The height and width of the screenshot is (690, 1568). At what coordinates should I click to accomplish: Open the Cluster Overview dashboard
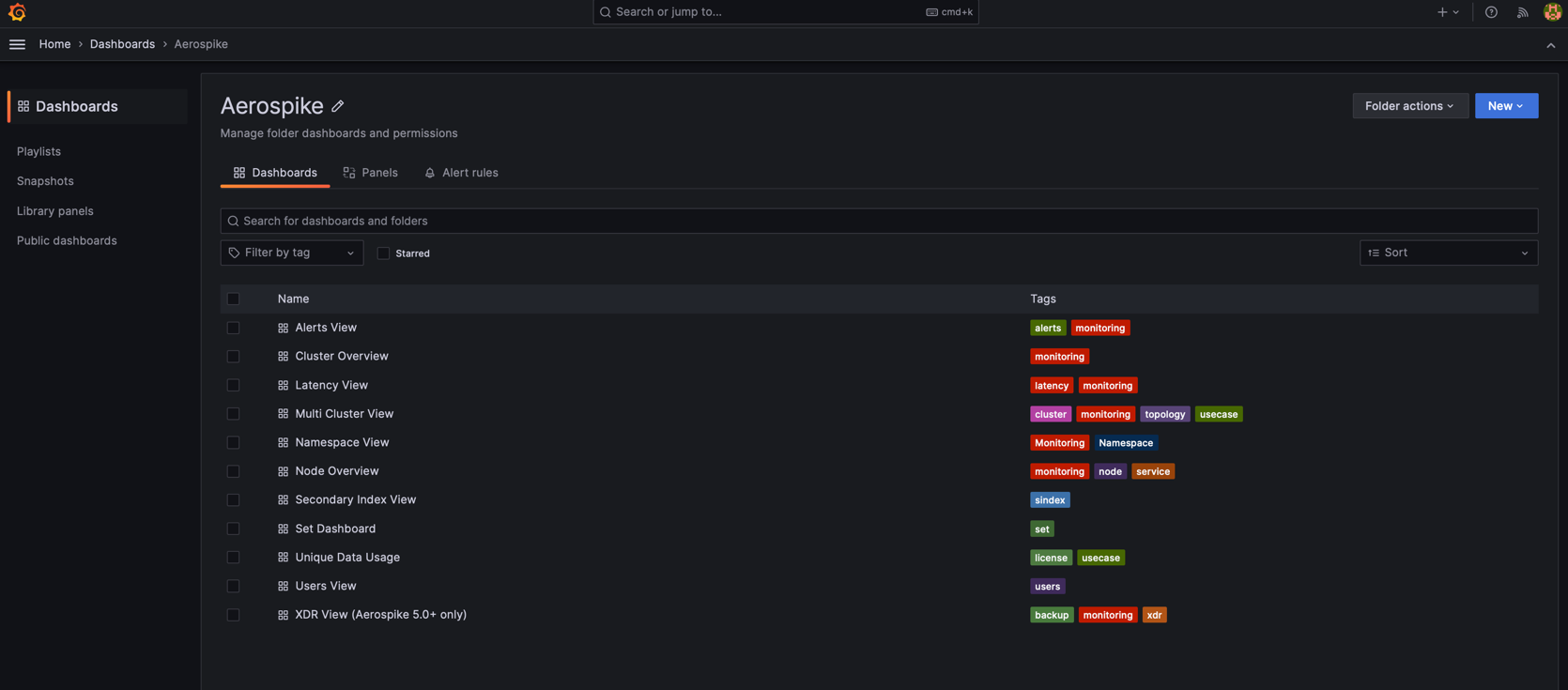(x=342, y=357)
